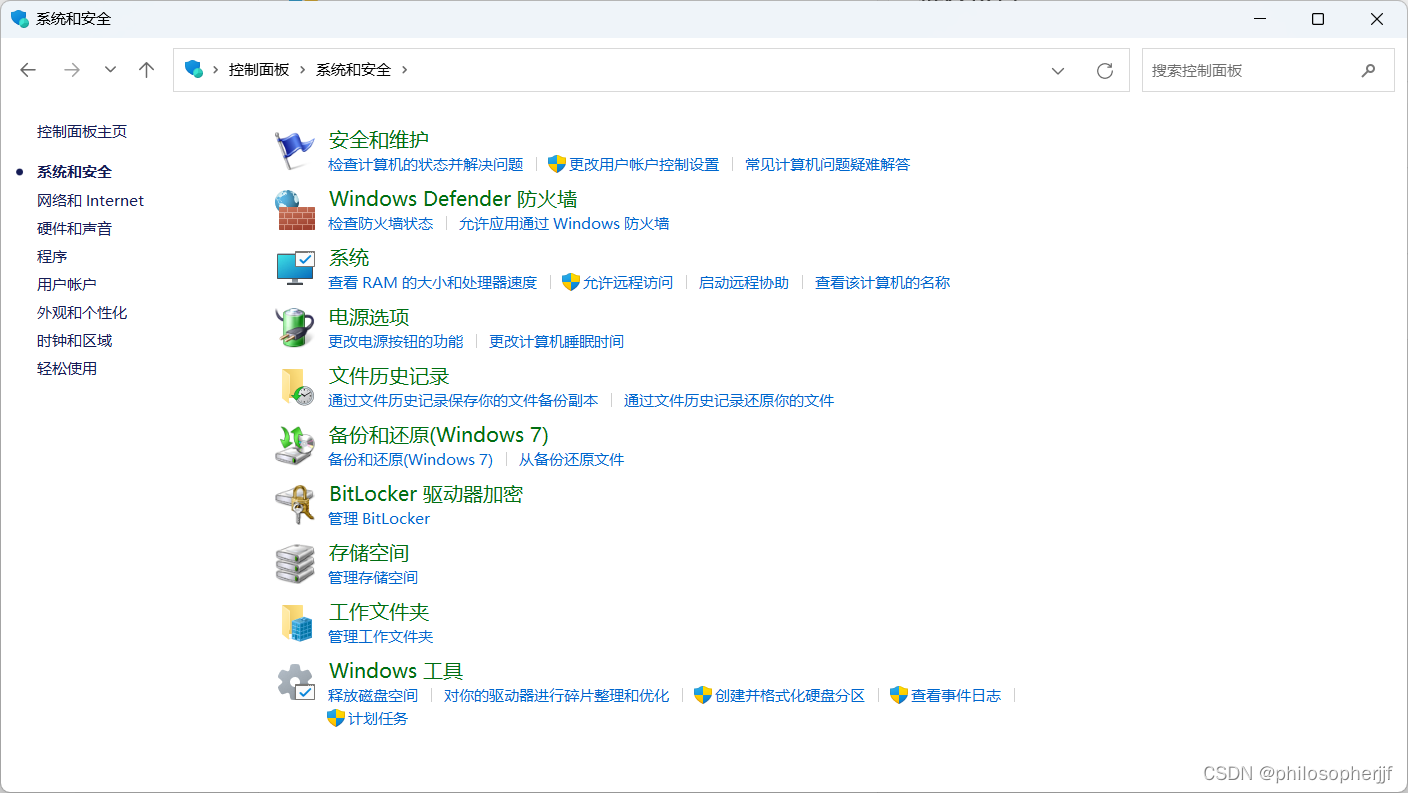The width and height of the screenshot is (1408, 793).
Task: Click 检查防火墙状态 link
Action: (381, 223)
